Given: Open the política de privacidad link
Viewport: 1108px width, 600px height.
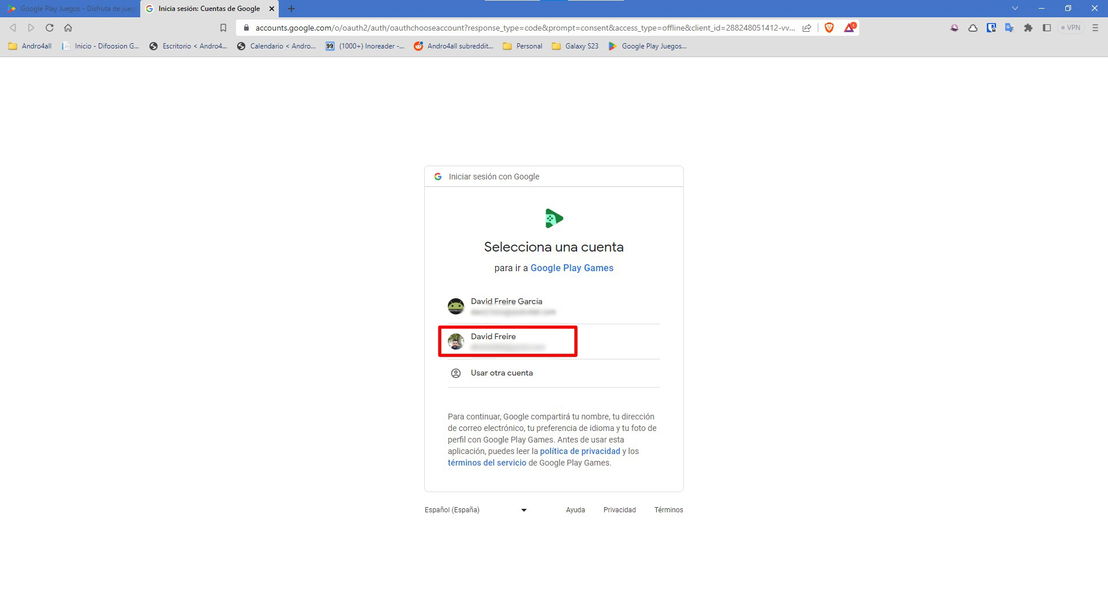Looking at the screenshot, I should (580, 451).
